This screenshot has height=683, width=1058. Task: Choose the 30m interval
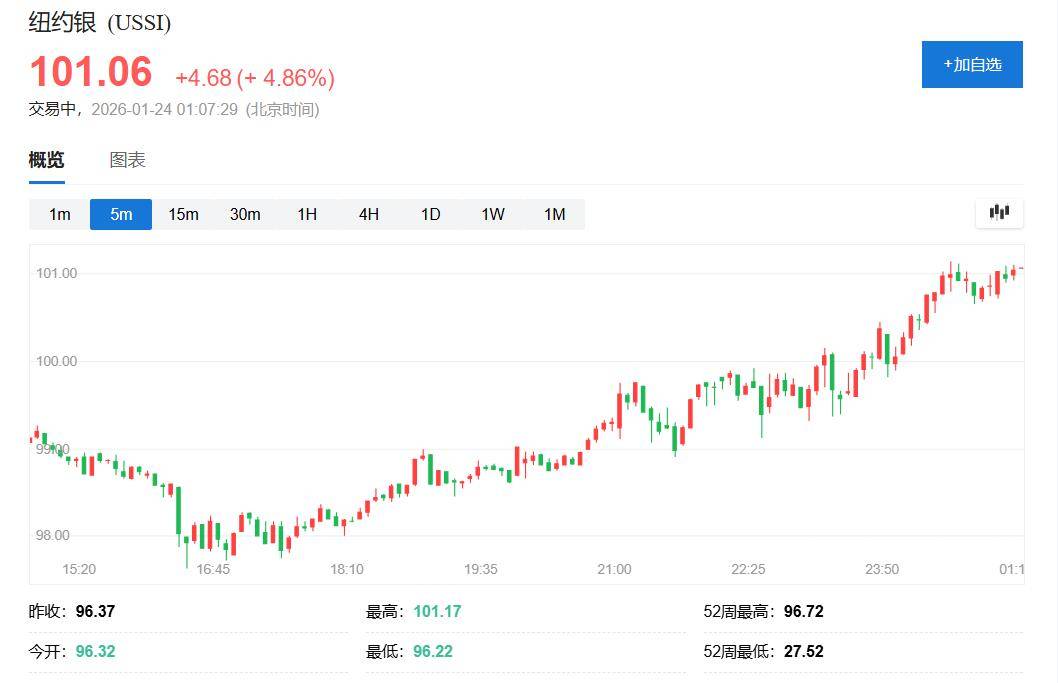245,214
